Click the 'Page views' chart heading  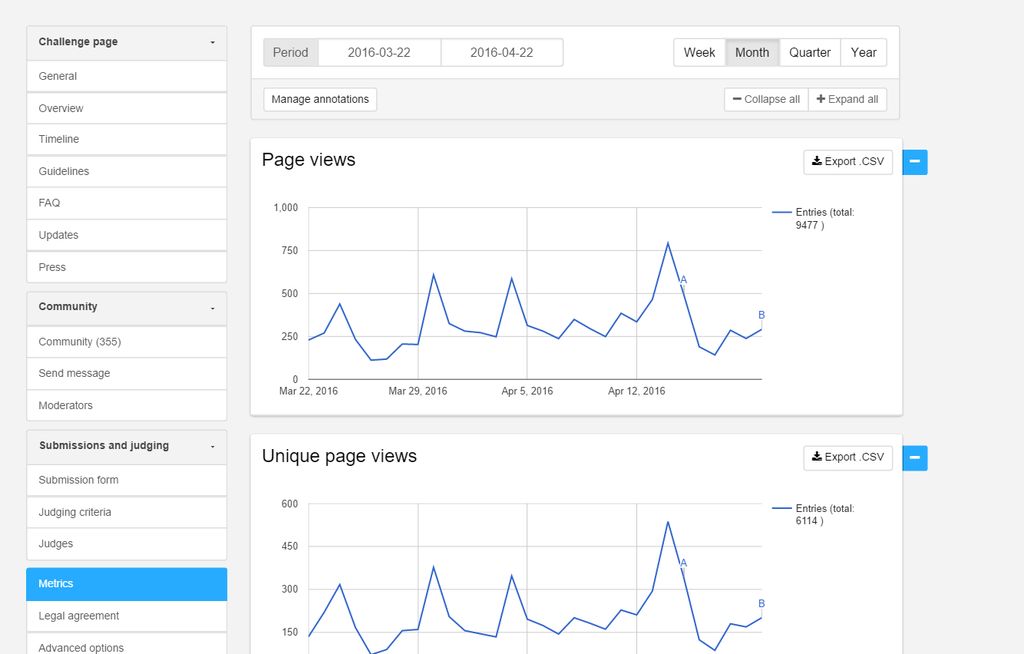click(x=309, y=160)
